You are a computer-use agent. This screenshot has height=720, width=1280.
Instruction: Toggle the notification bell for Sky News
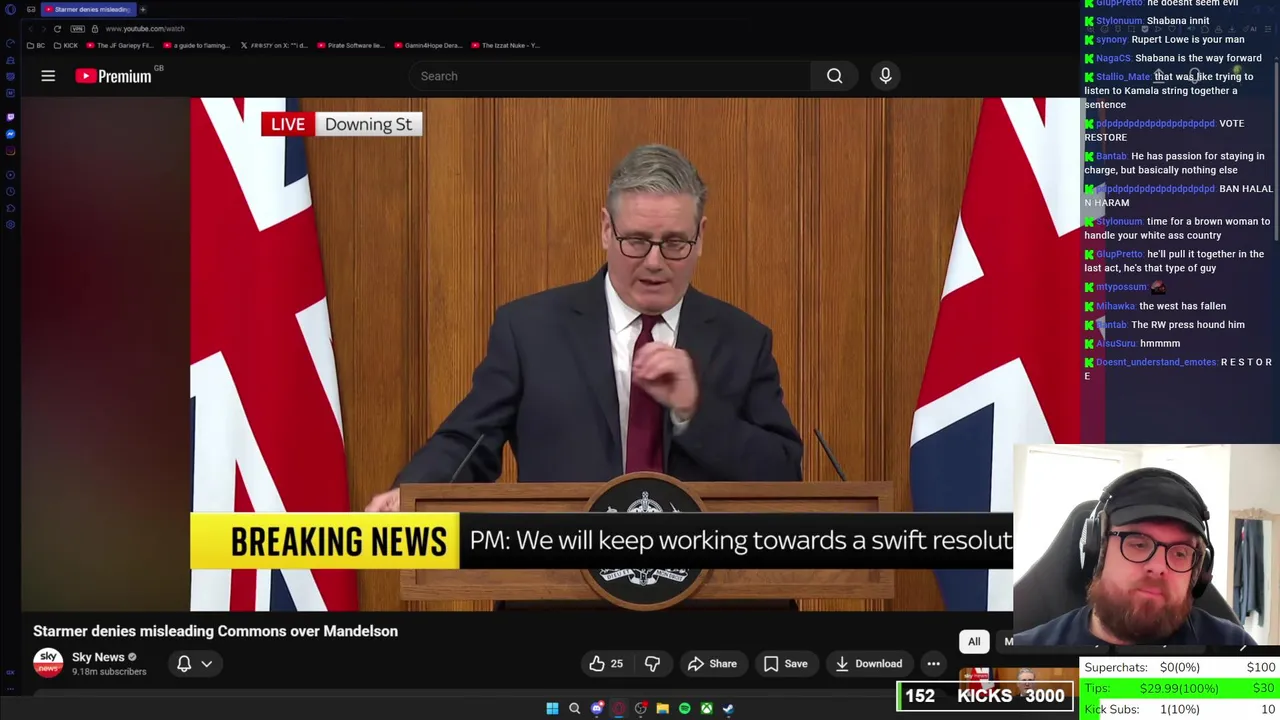click(184, 664)
